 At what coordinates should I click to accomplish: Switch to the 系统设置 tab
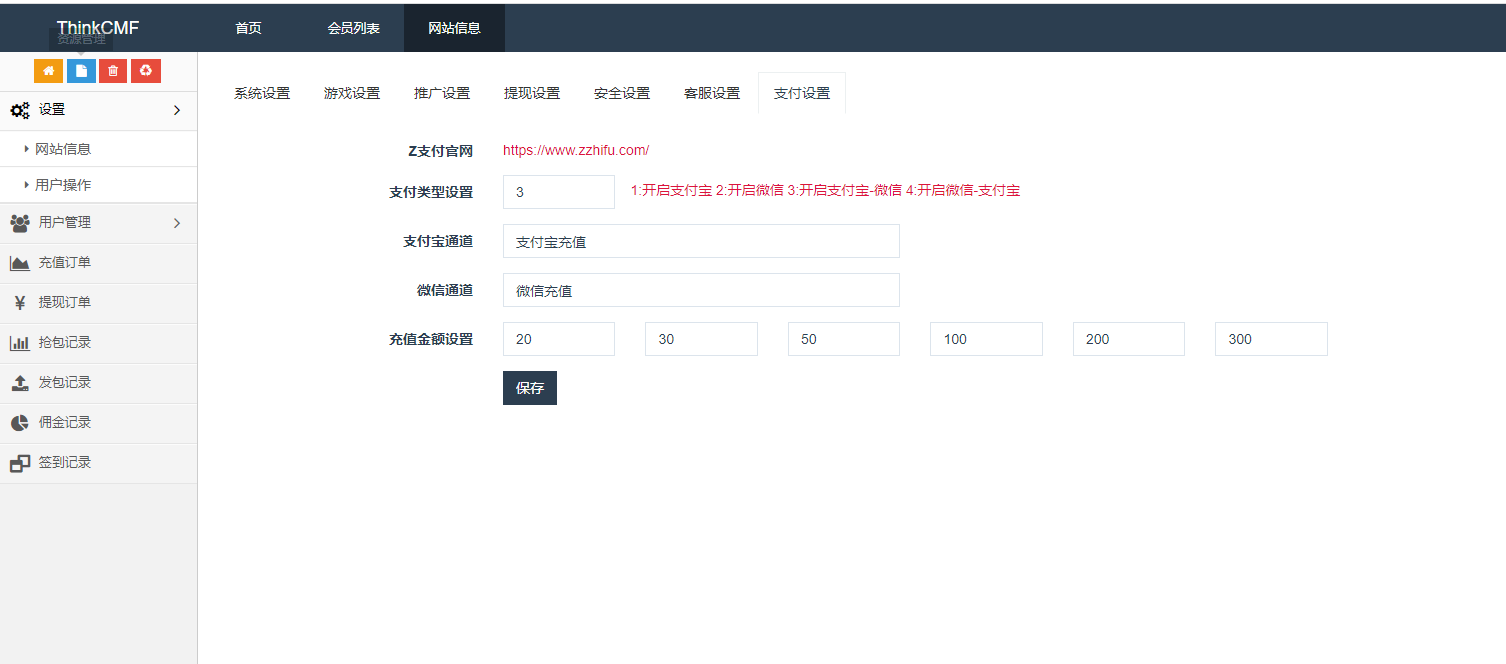click(262, 93)
